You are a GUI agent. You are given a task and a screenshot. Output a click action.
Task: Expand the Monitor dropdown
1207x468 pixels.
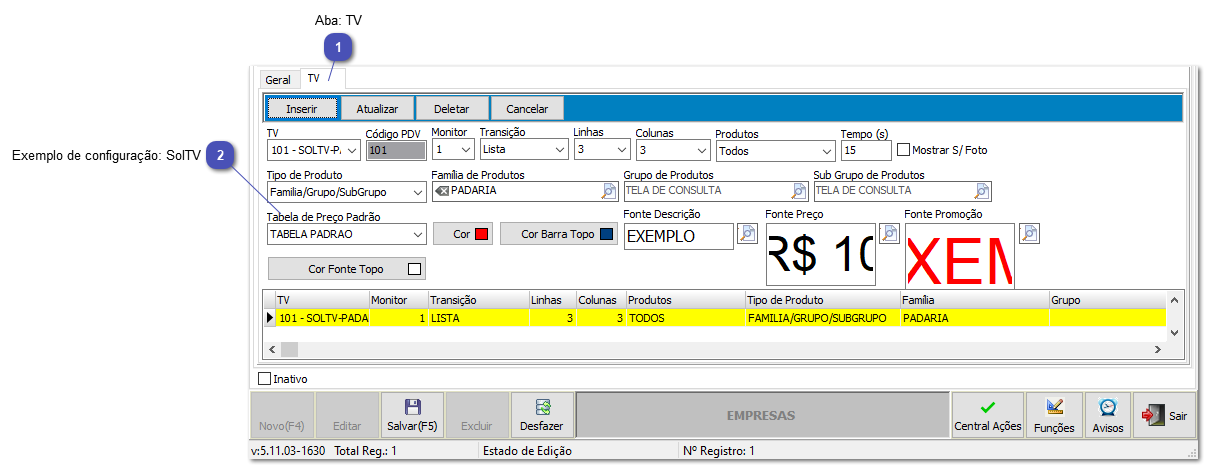465,149
